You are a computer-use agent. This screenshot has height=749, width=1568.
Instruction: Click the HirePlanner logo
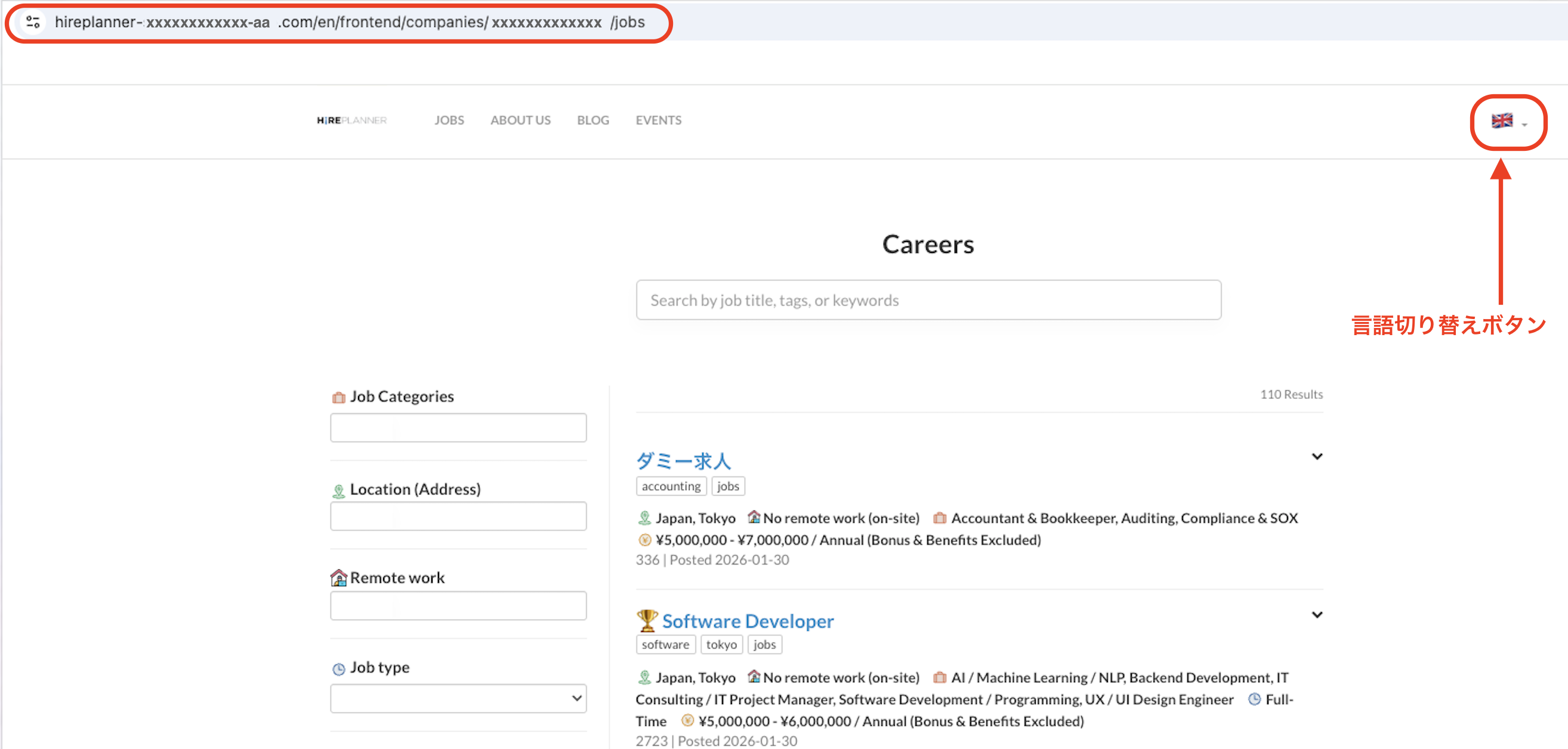point(351,120)
